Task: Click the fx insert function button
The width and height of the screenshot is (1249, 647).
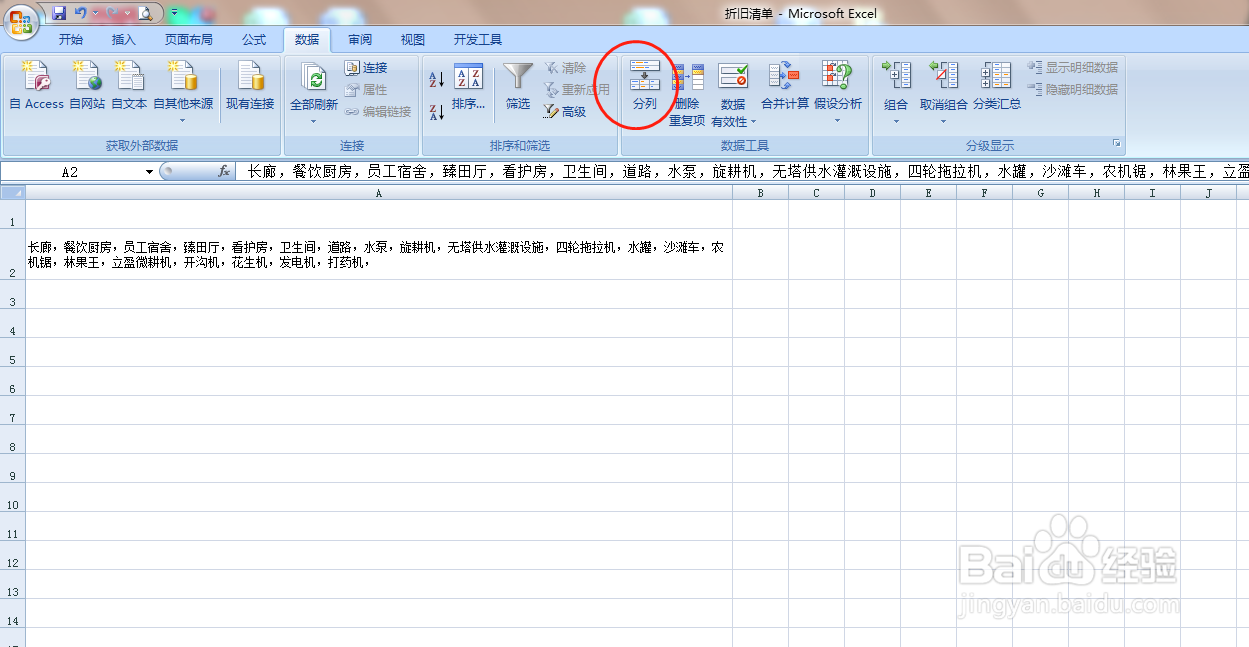Action: pyautogui.click(x=224, y=172)
